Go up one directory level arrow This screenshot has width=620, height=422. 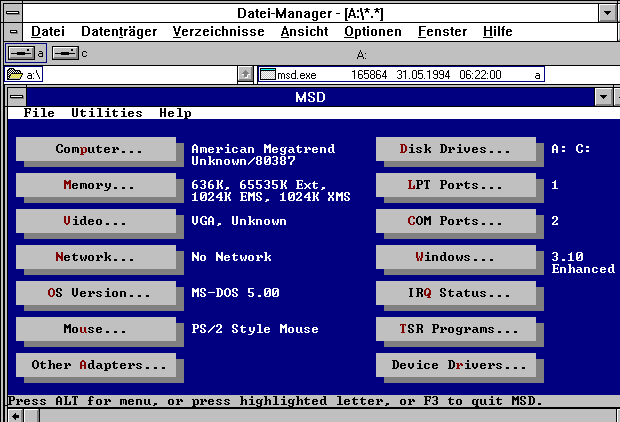(x=245, y=74)
